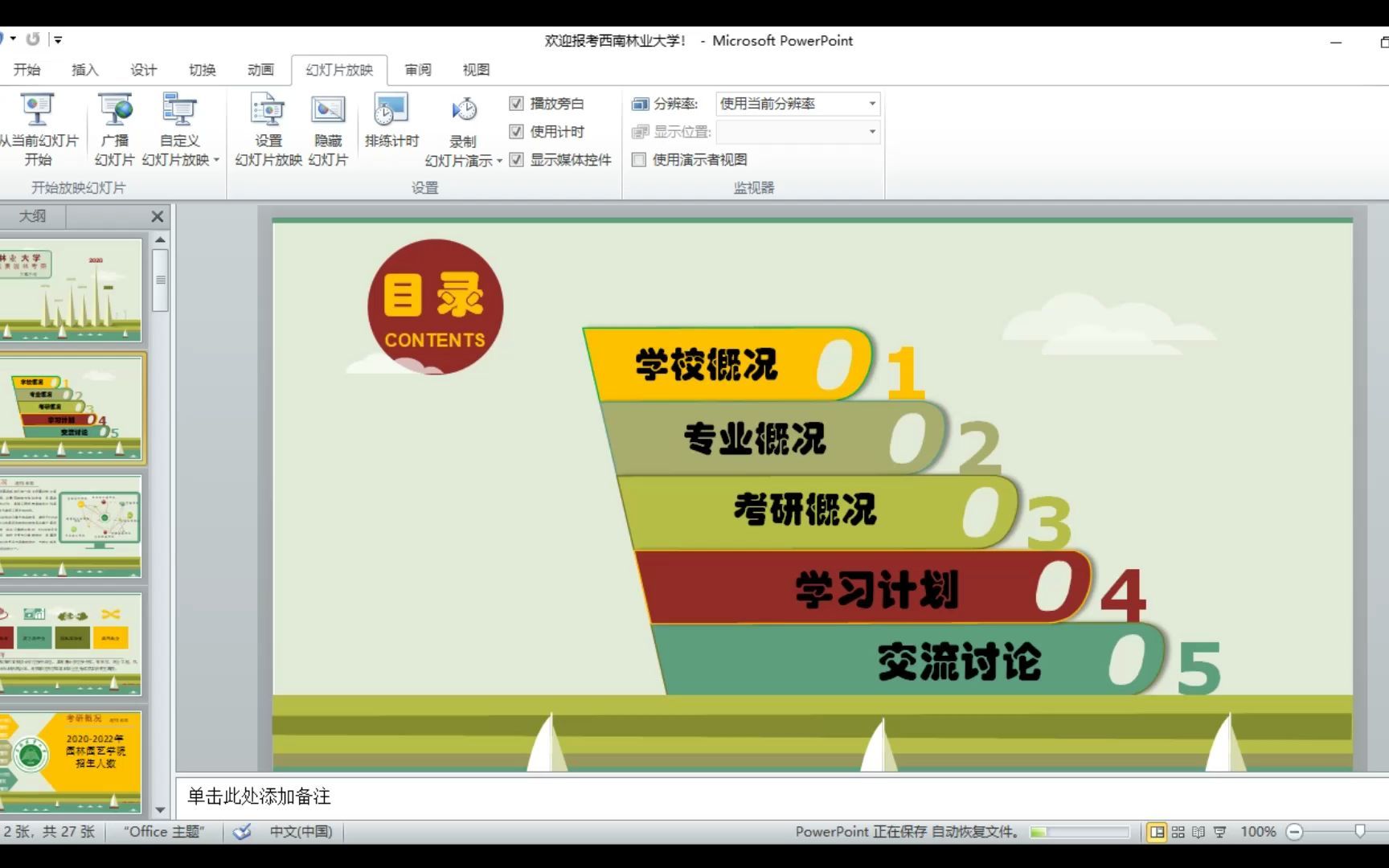Open the 录制幻灯片演示 dropdown arrow

499,160
